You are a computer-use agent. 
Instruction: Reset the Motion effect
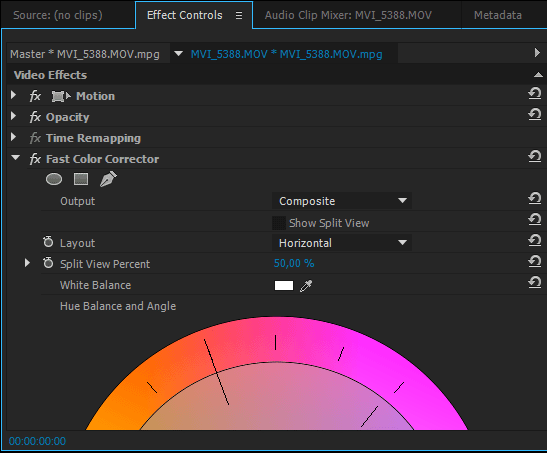pos(534,93)
